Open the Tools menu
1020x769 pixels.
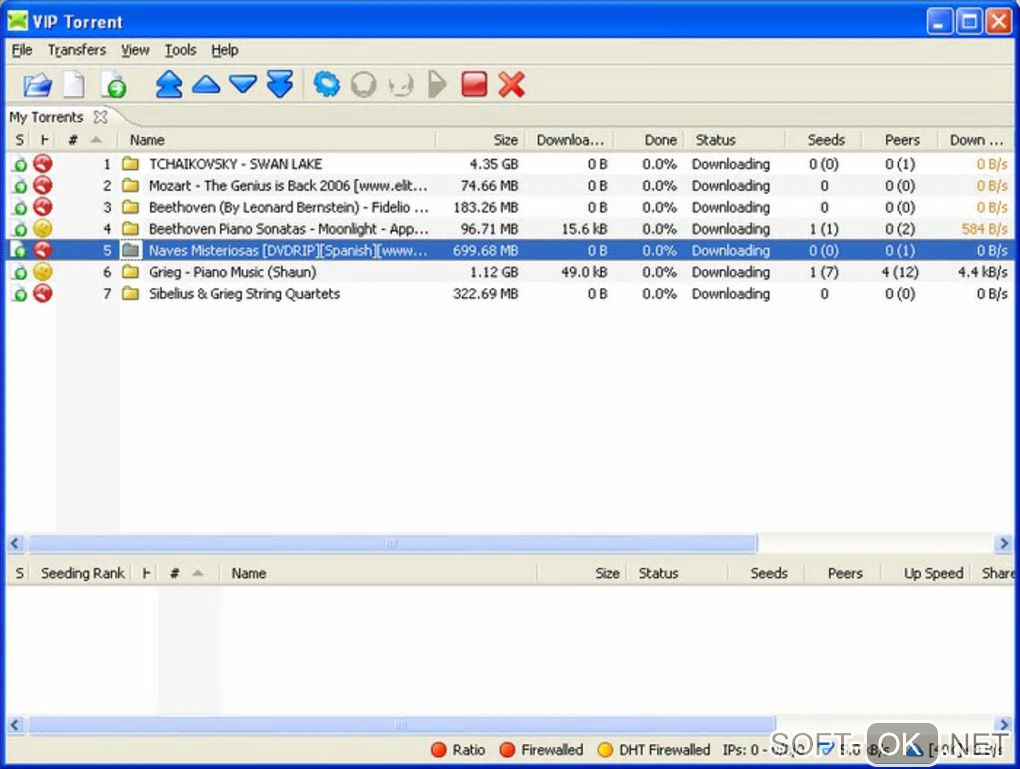coord(180,50)
